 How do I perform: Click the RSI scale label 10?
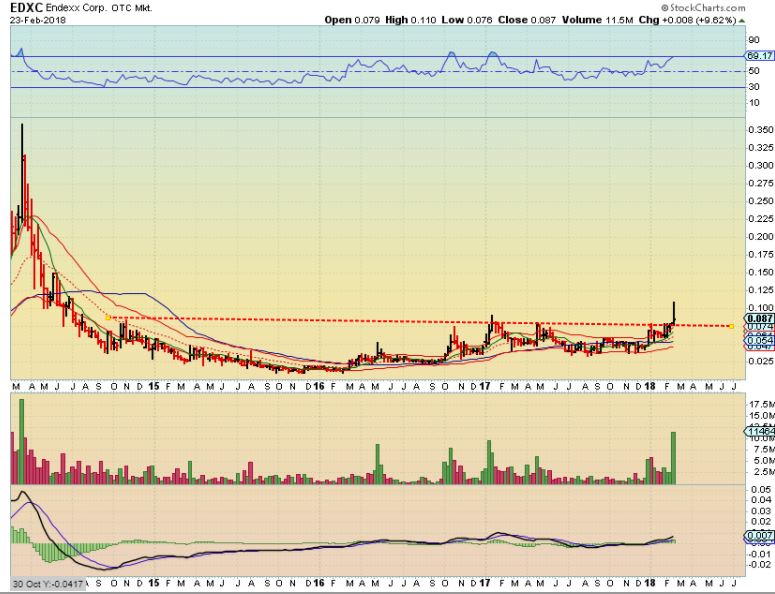pos(754,103)
